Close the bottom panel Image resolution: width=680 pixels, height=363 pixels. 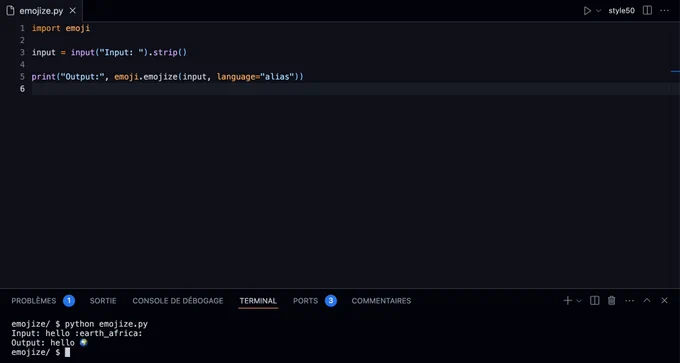[x=664, y=301]
